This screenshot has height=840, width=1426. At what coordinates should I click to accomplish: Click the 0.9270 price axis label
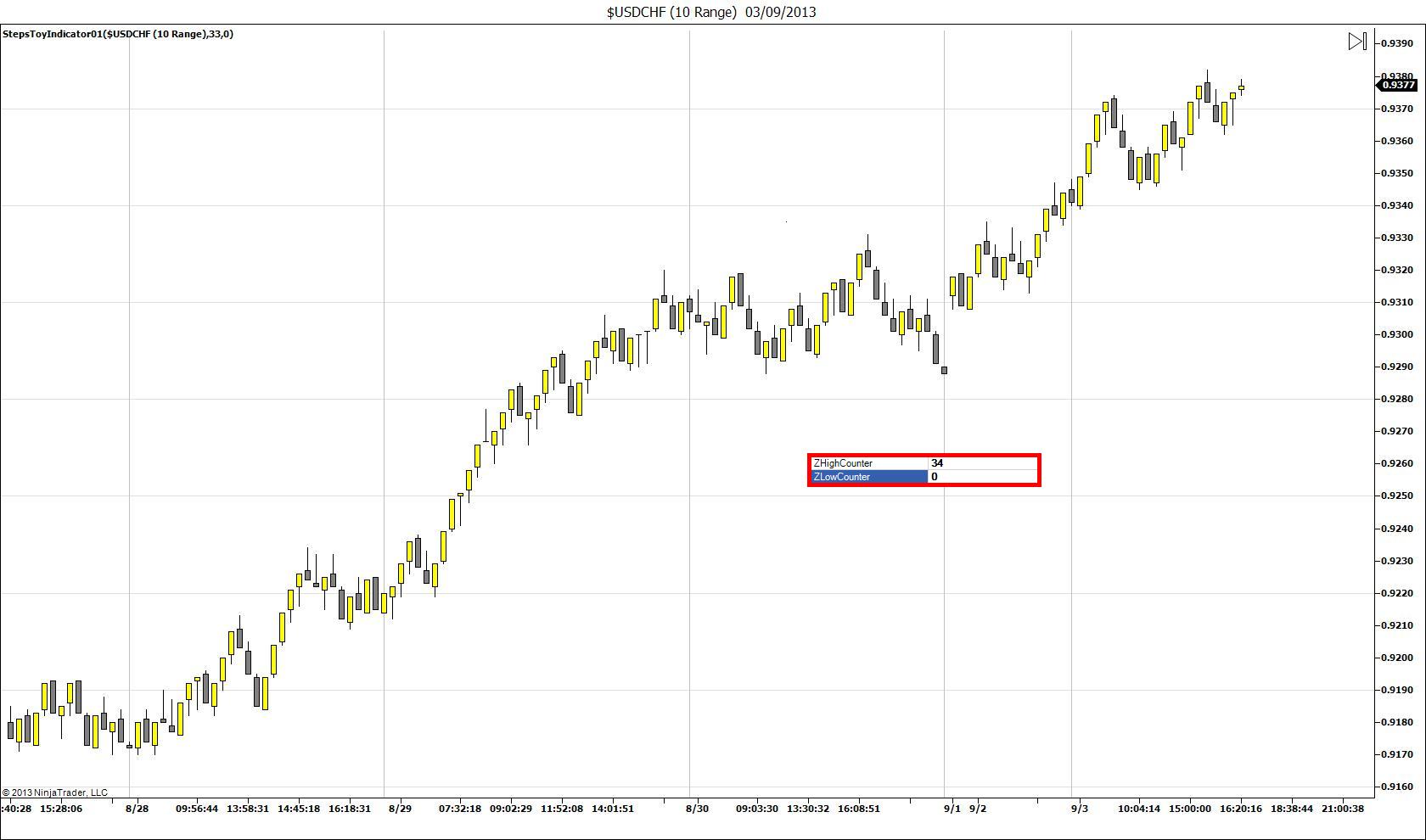click(x=1397, y=431)
